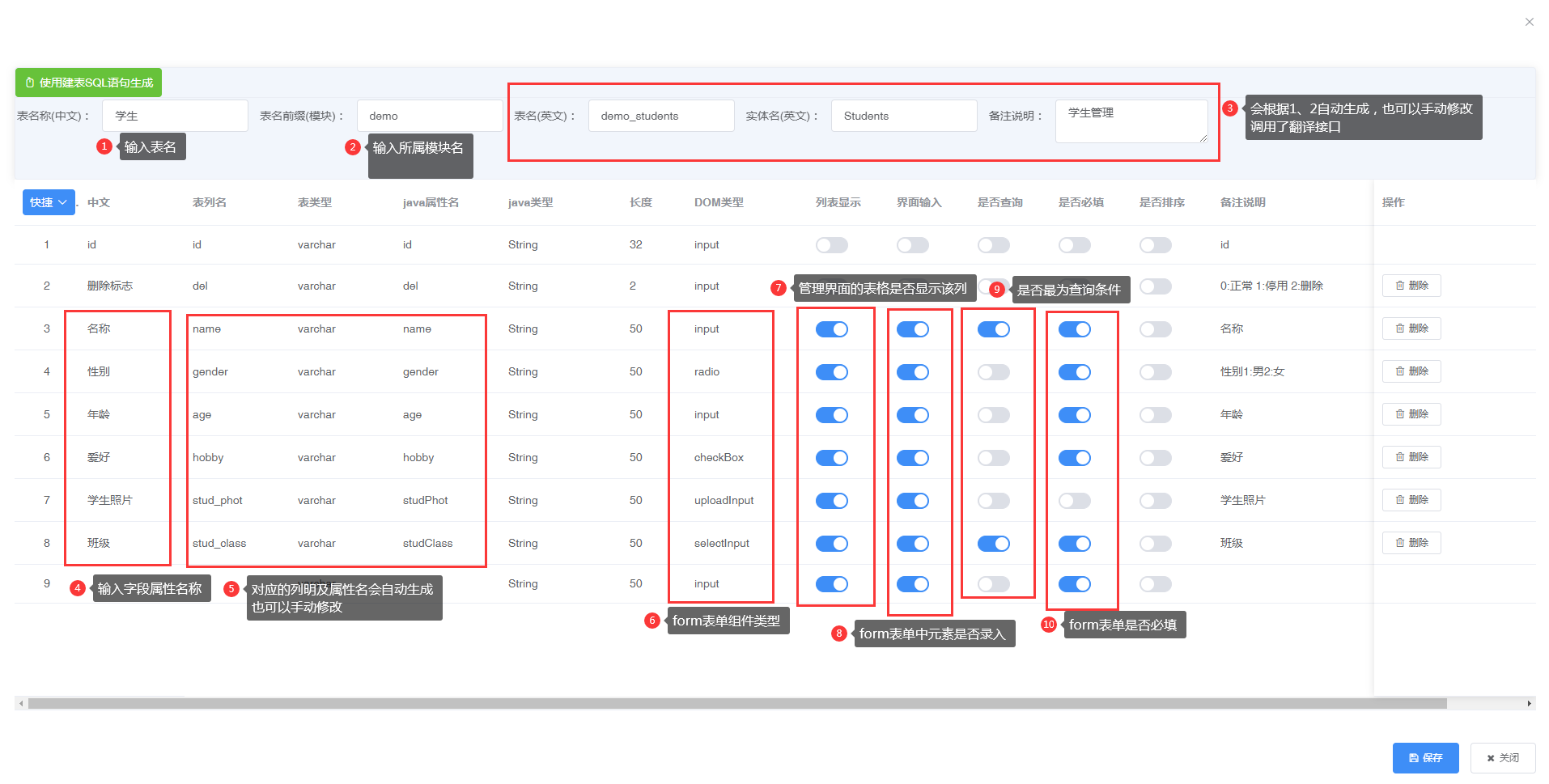Toggle 列表显示 for the id row

coord(832,245)
